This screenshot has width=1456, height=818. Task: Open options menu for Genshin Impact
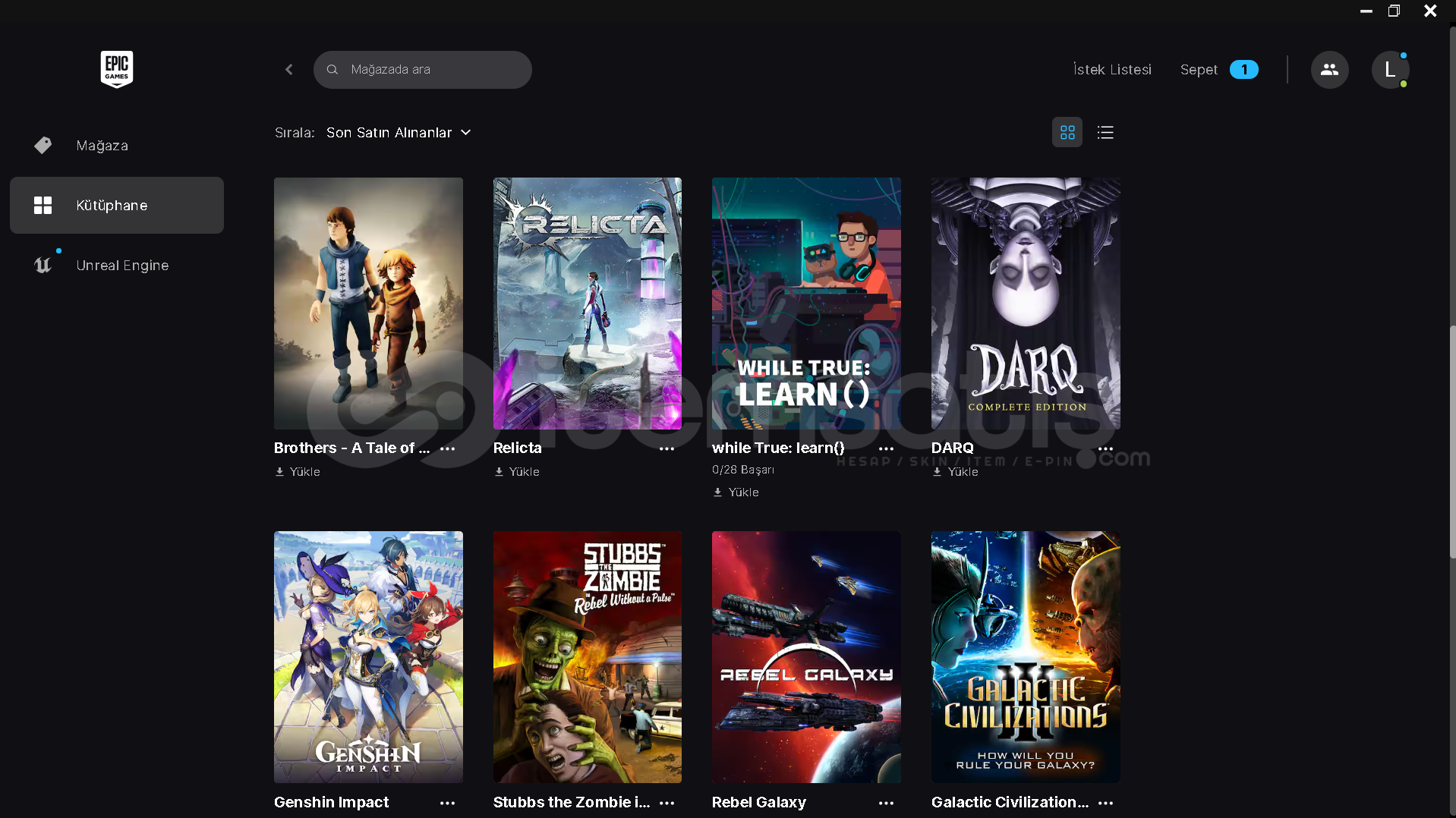click(x=448, y=803)
